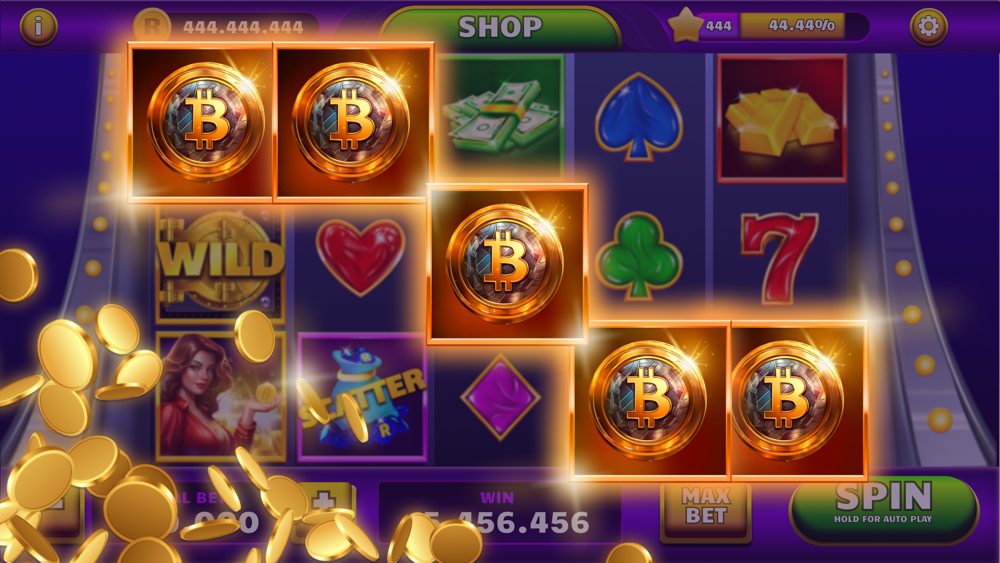Click the WIN amount display
Screen dimensions: 1000x563
click(499, 514)
